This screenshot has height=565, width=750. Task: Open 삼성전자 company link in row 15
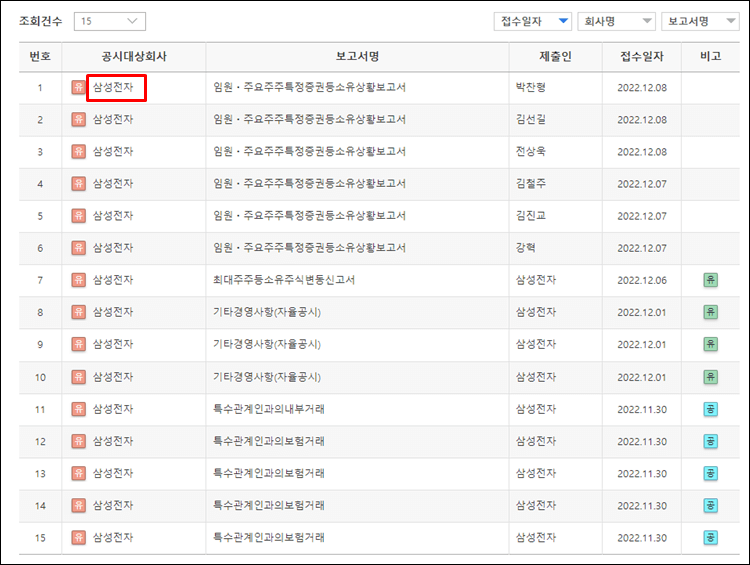[113, 537]
